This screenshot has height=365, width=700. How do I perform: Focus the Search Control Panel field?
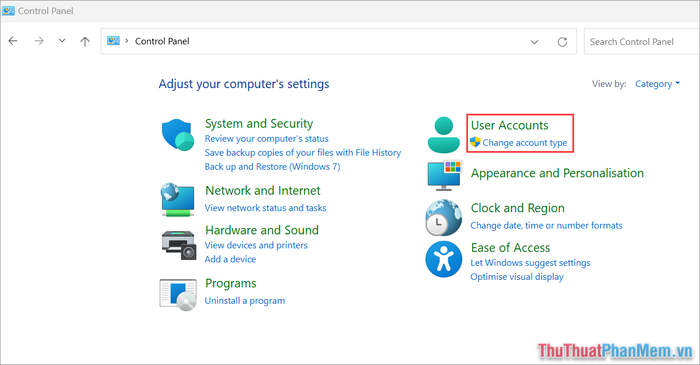tap(642, 41)
